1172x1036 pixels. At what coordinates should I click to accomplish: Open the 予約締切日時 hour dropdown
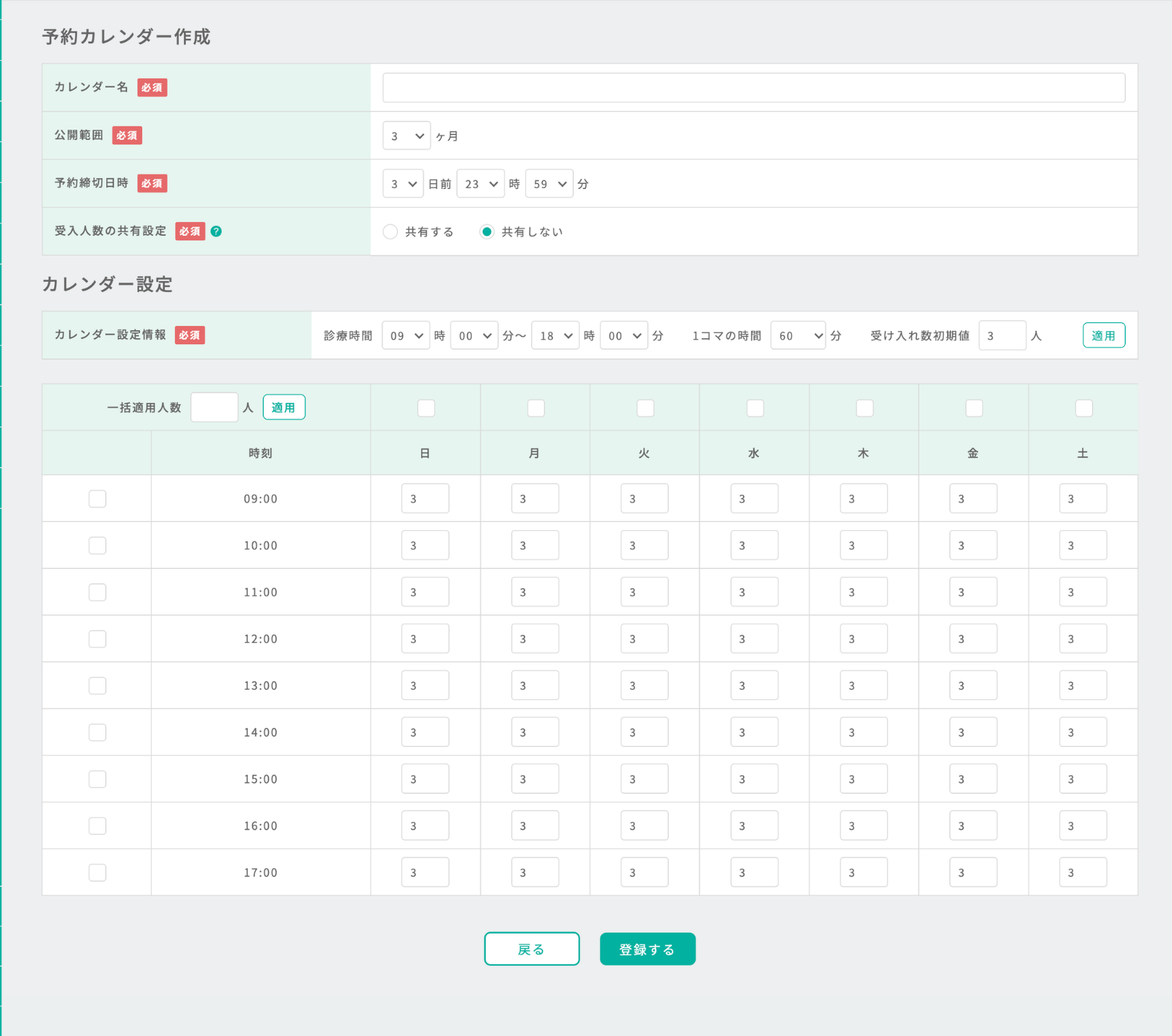point(481,184)
